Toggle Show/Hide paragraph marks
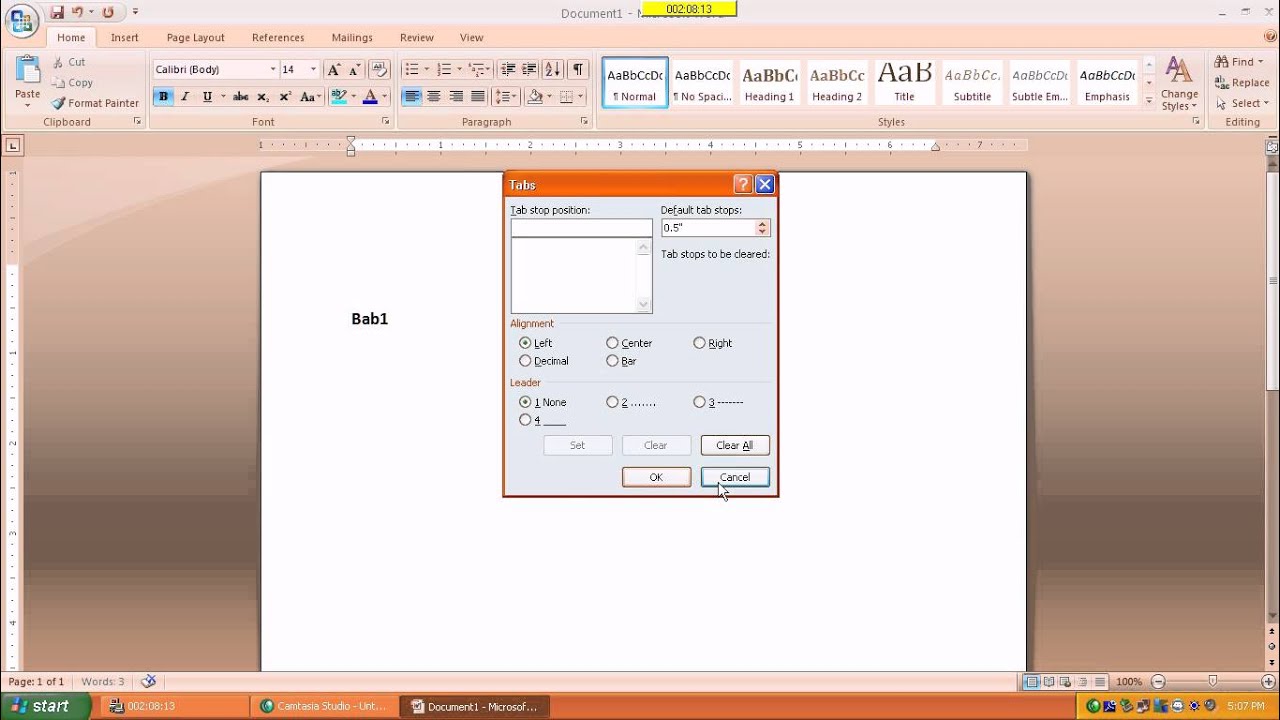 pos(578,69)
